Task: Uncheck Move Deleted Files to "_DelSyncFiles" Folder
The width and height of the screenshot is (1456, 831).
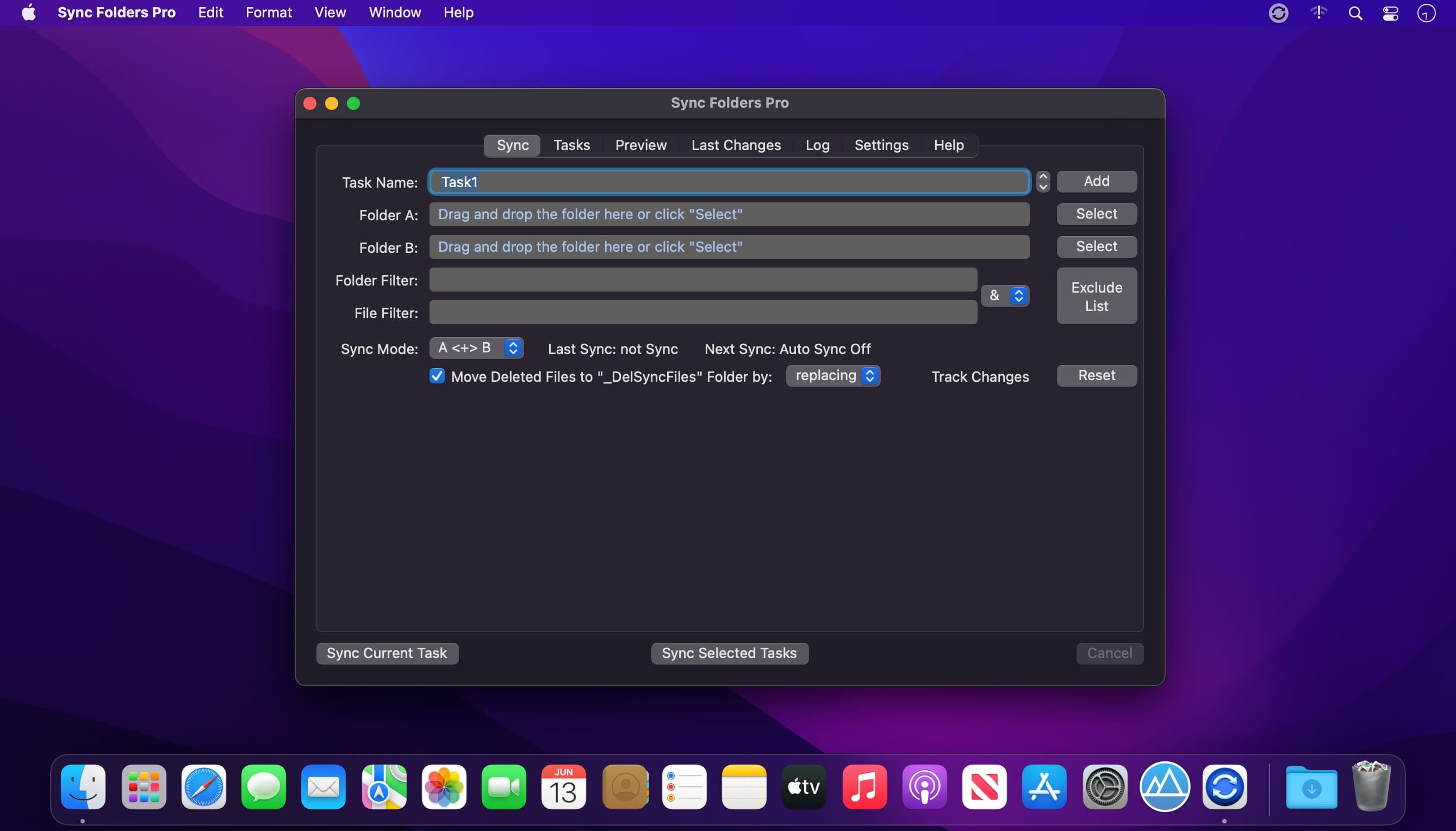Action: tap(437, 376)
